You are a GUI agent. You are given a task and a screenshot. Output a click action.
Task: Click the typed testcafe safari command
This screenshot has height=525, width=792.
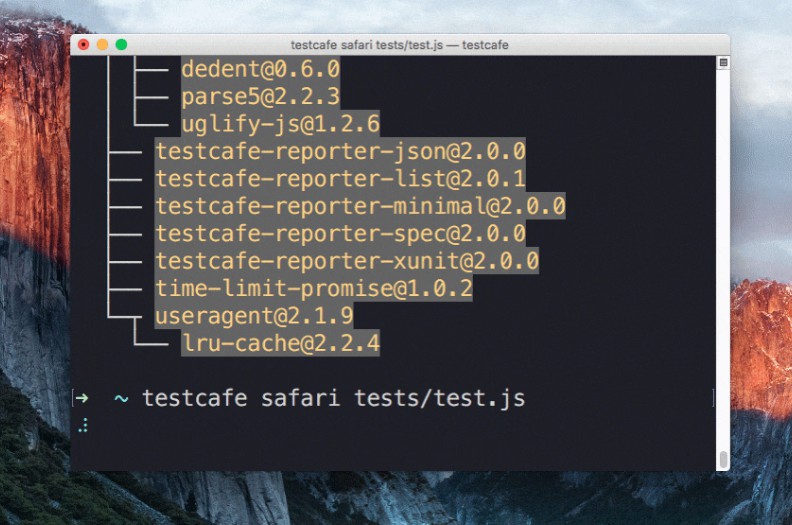(x=333, y=398)
